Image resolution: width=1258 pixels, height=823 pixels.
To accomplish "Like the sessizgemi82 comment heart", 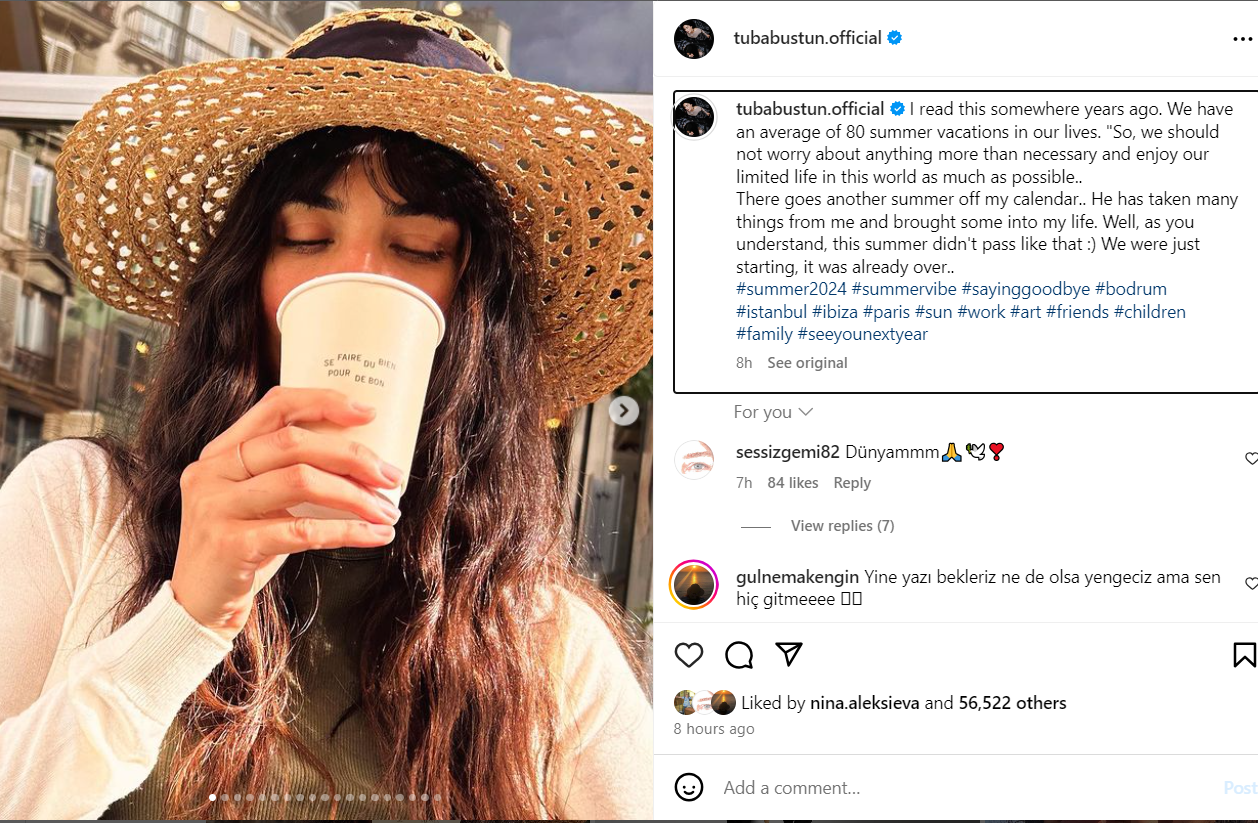I will pyautogui.click(x=1250, y=458).
